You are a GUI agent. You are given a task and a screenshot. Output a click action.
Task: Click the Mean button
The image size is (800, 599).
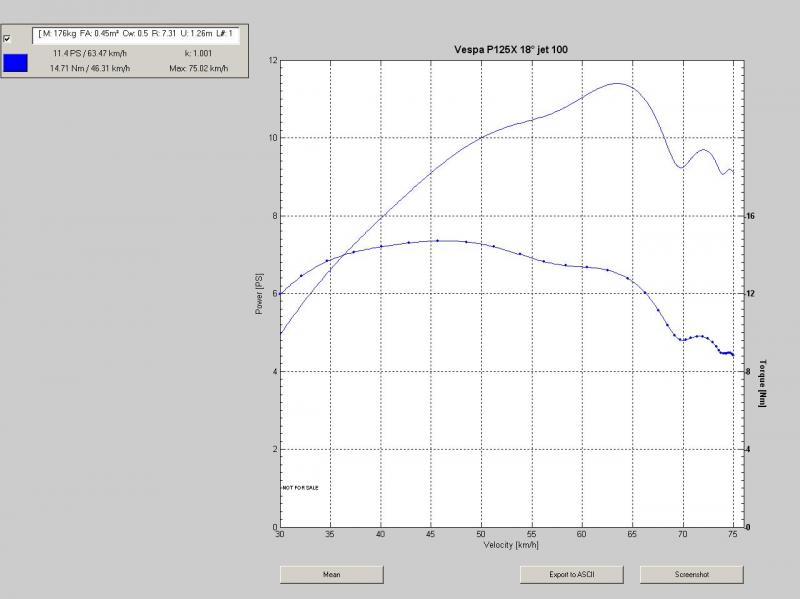332,575
